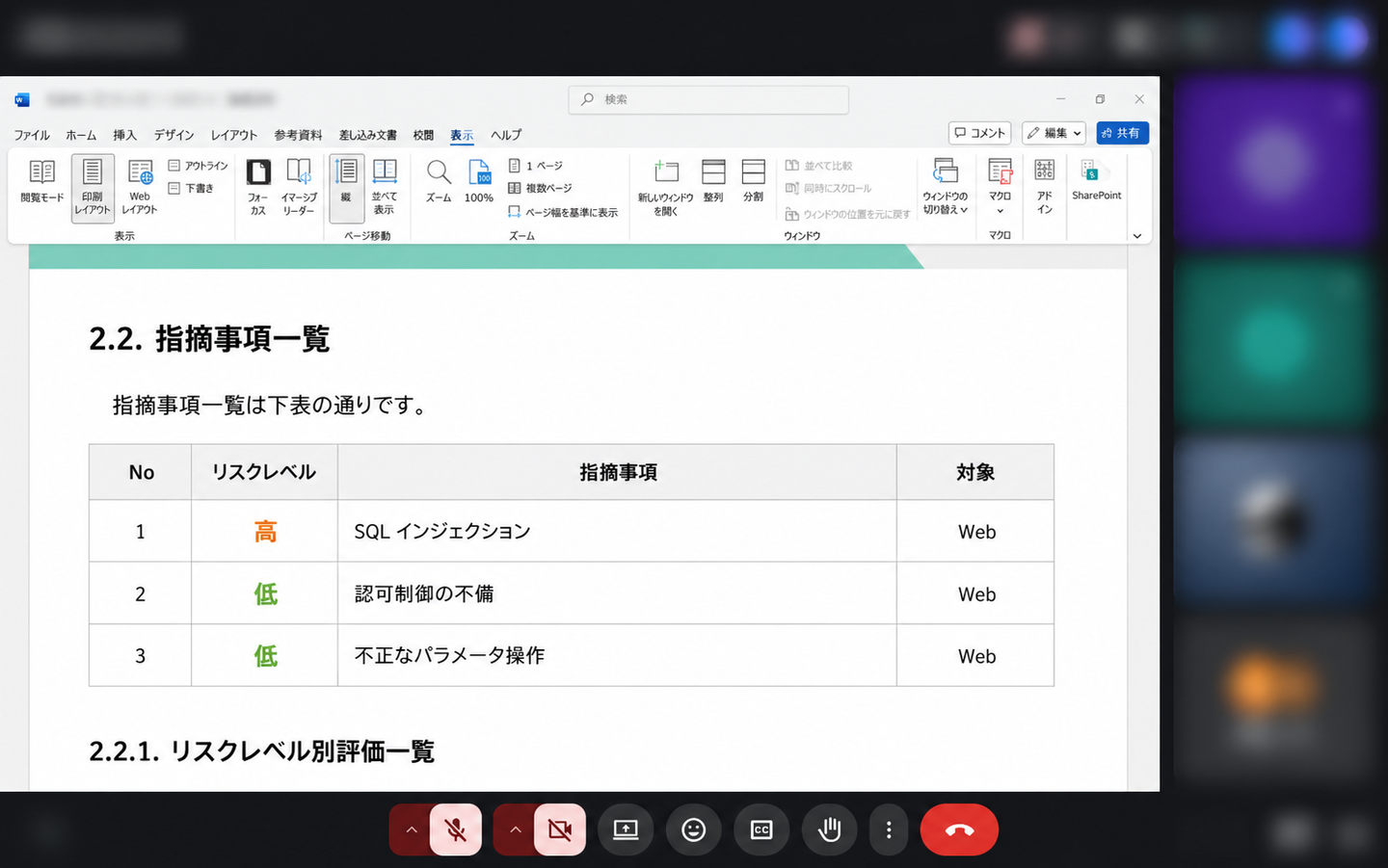
Task: Select Web レイアウト view
Action: (140, 188)
